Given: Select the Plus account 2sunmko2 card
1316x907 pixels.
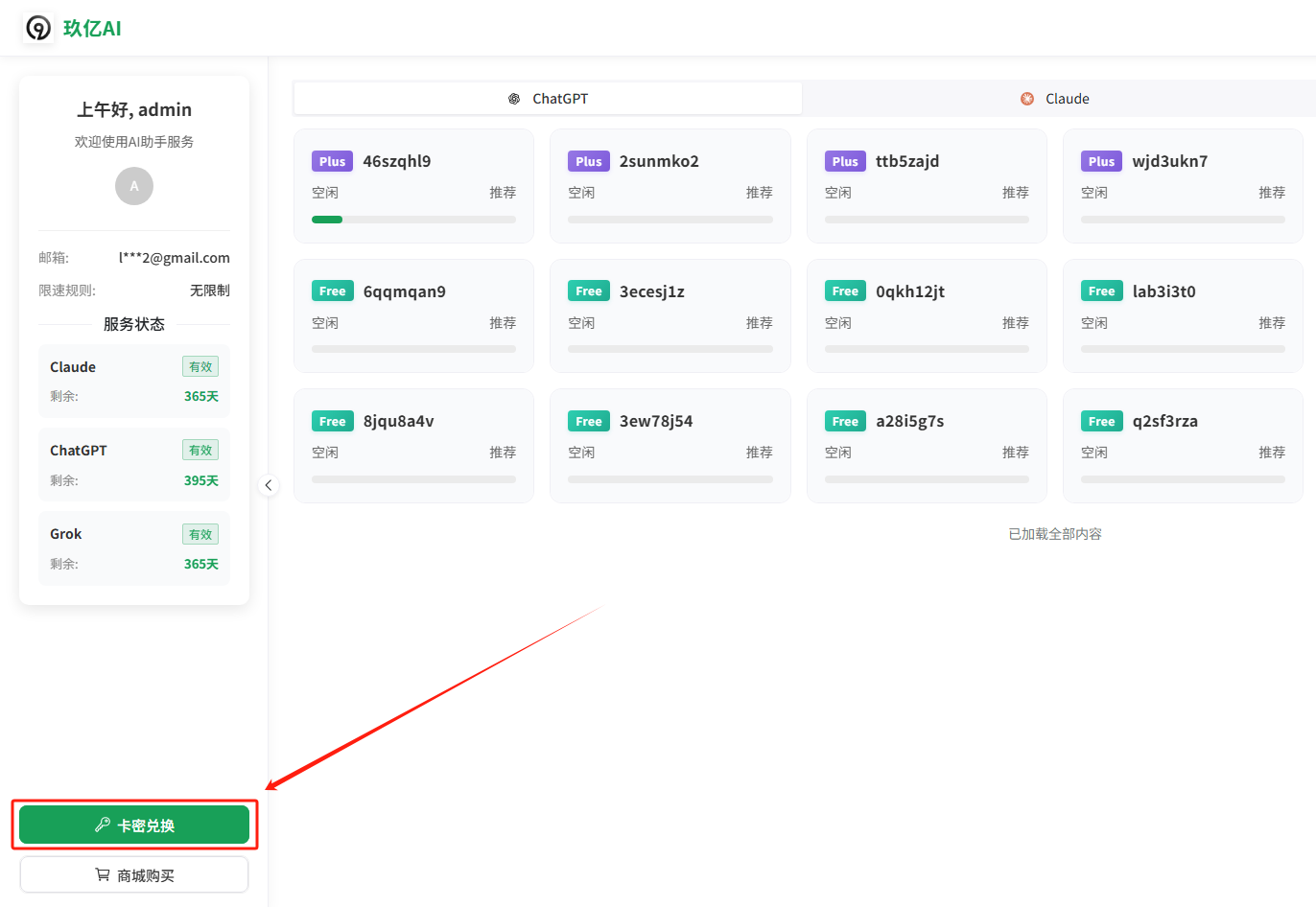Looking at the screenshot, I should click(670, 186).
